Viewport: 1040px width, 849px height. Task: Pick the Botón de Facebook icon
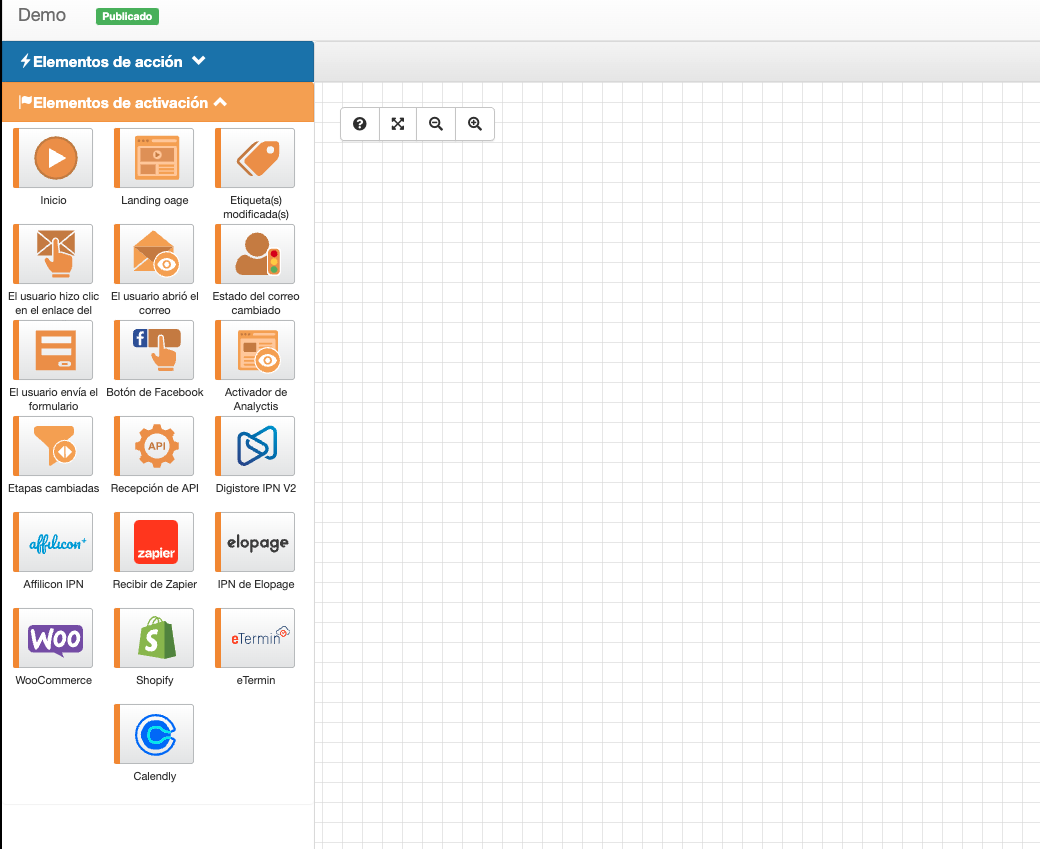click(154, 350)
